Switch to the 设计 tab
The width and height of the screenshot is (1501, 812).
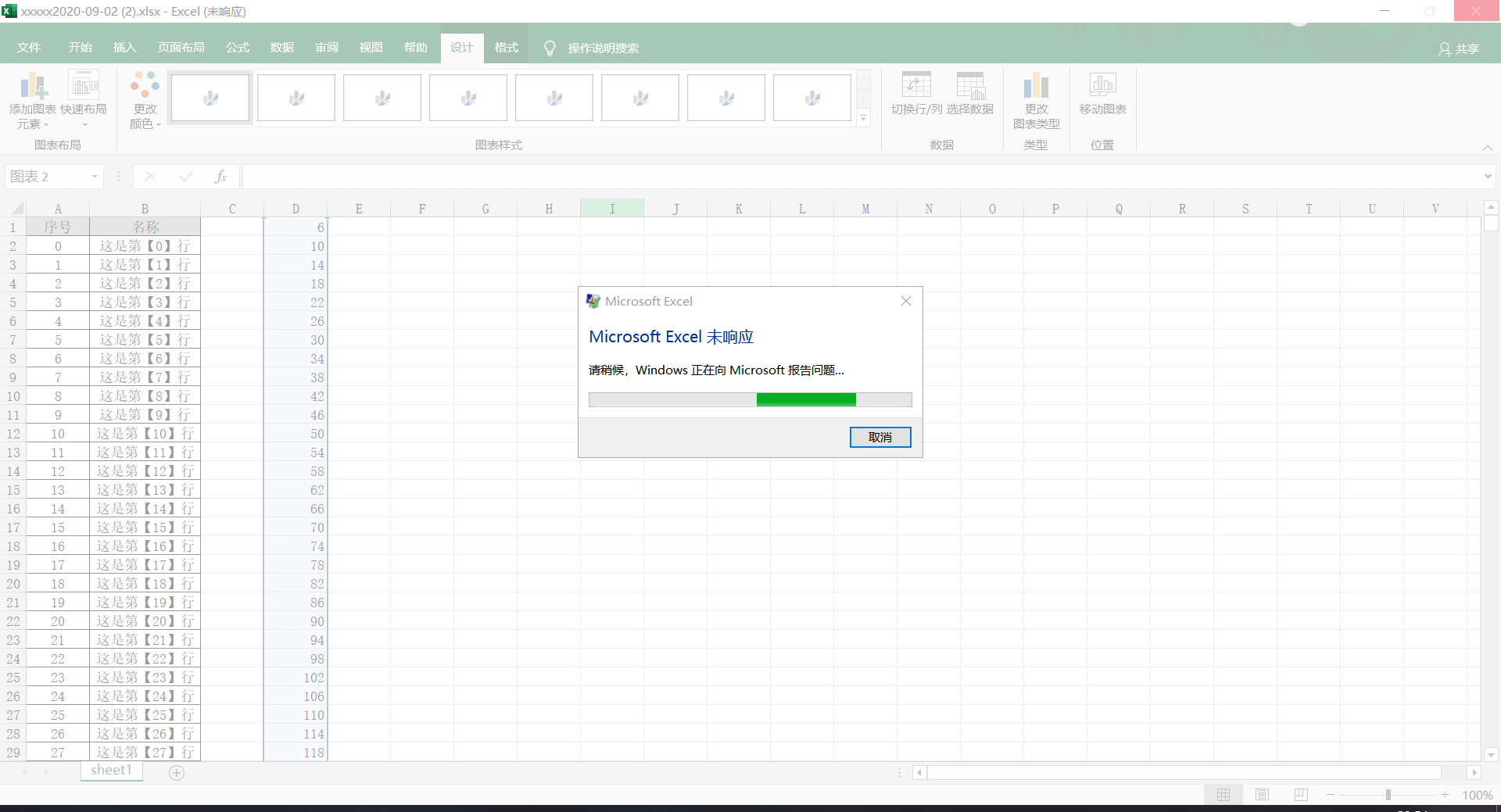pyautogui.click(x=461, y=48)
